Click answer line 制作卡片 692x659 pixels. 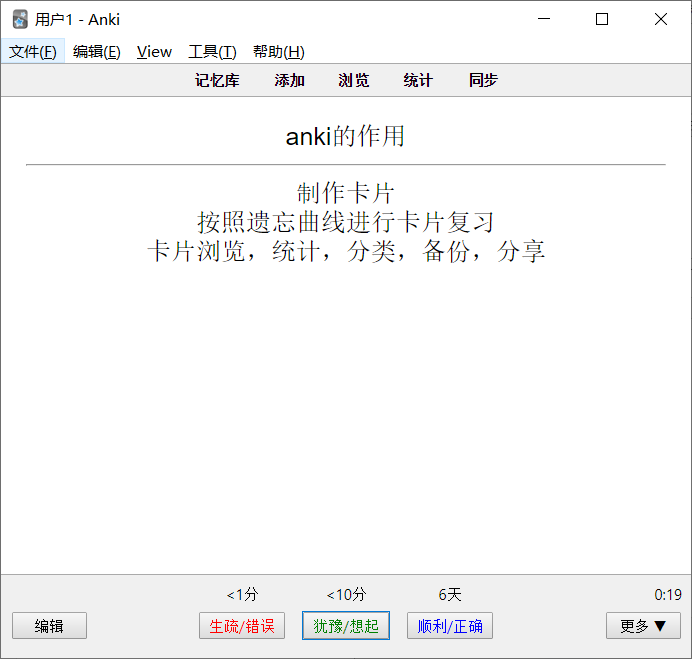click(346, 193)
